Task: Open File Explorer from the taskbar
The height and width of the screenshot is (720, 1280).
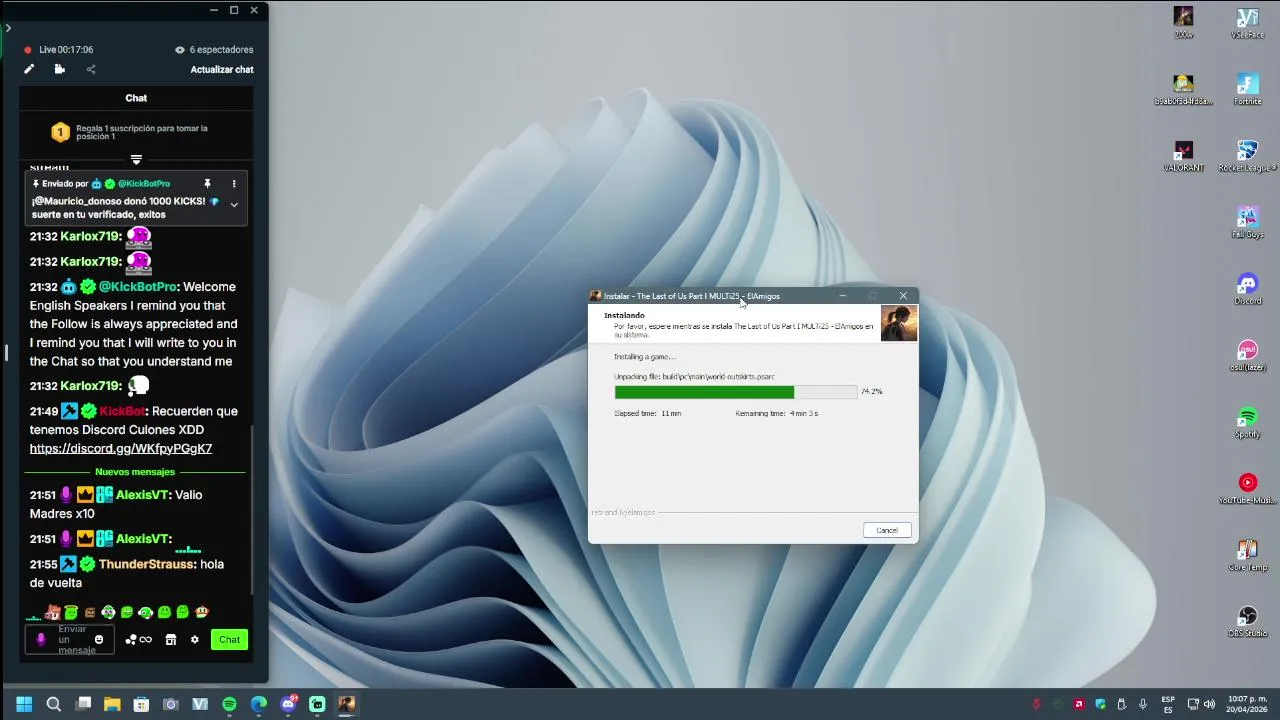Action: pyautogui.click(x=112, y=704)
